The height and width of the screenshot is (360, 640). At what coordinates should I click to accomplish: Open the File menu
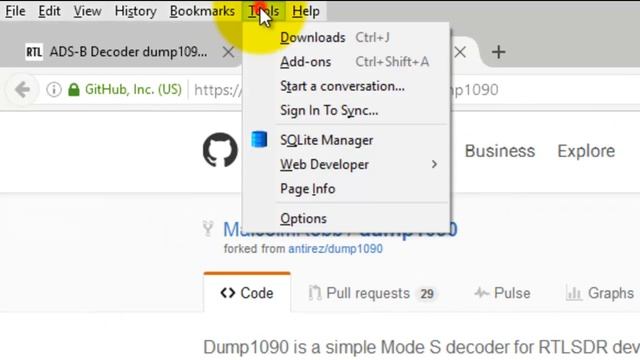coord(15,11)
